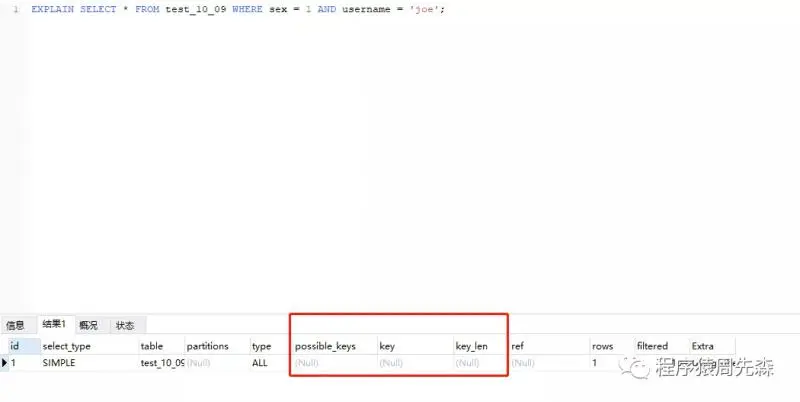Select the value 1 under rows
The height and width of the screenshot is (402, 800).
(612, 363)
